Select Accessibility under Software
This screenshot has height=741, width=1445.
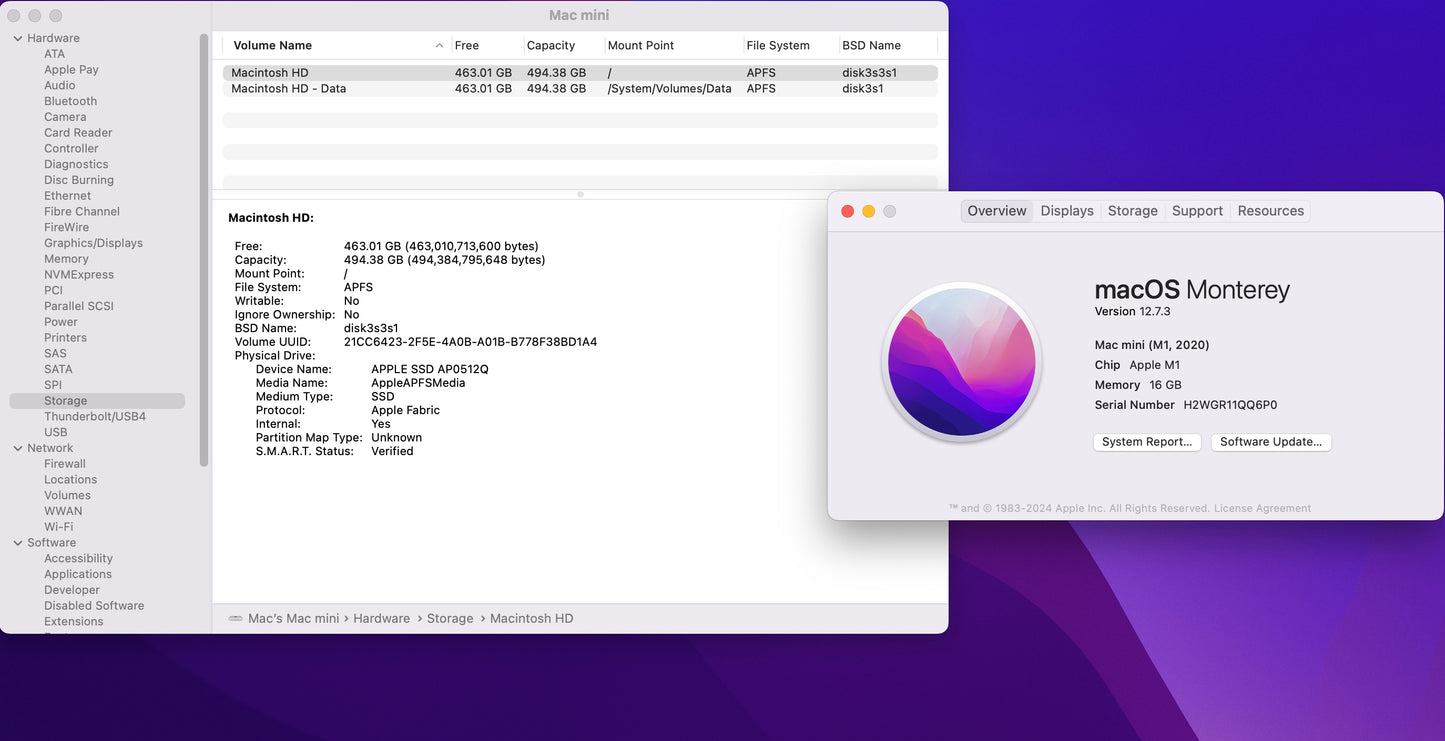(x=78, y=559)
